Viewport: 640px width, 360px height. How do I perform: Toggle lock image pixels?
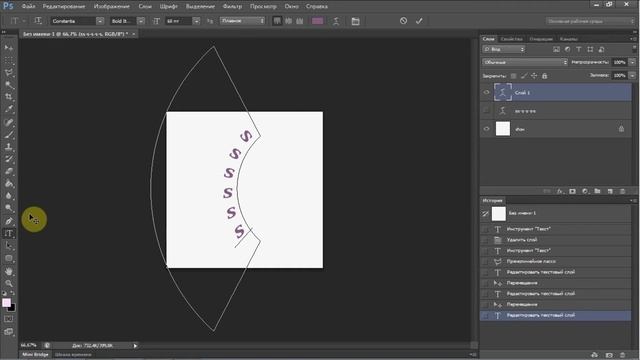[x=524, y=76]
